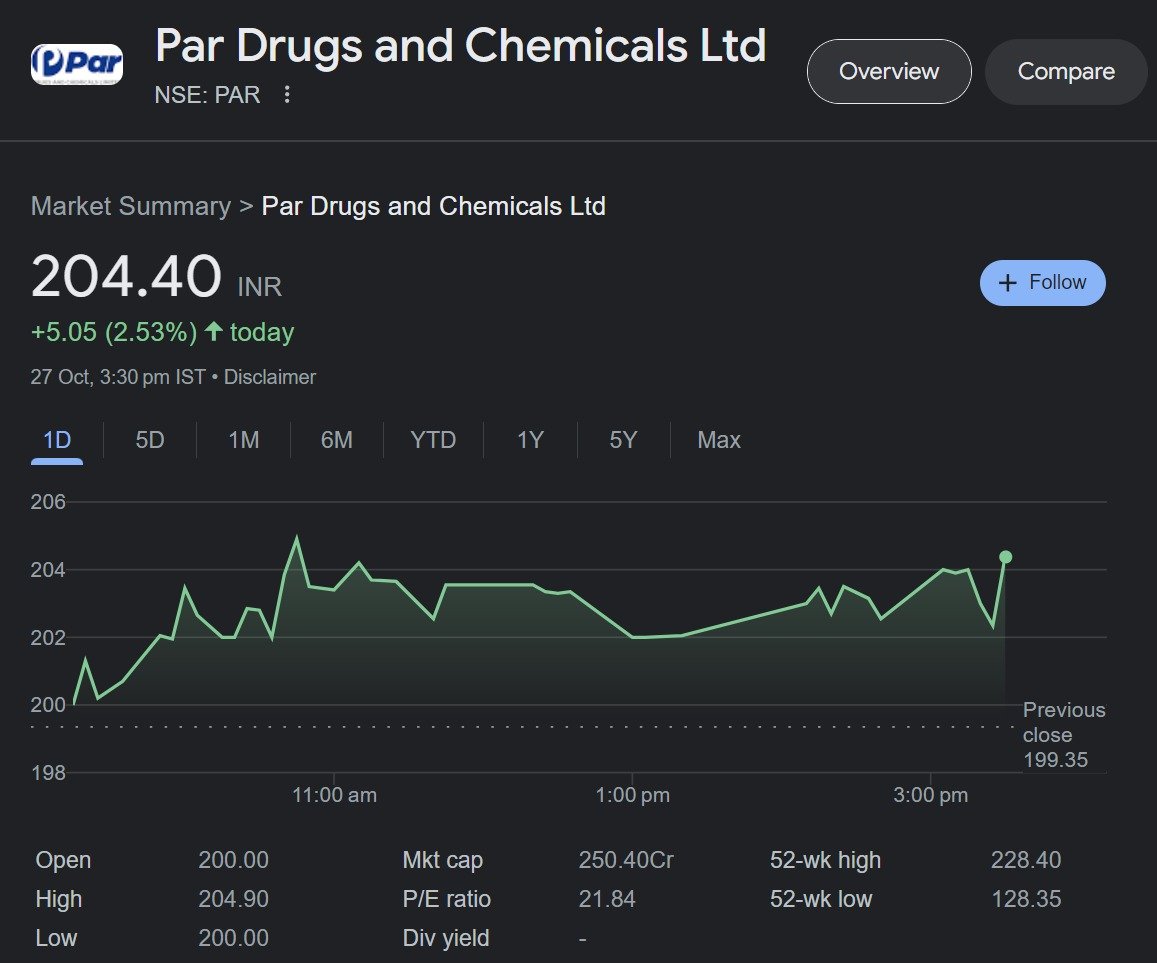The image size is (1157, 963).
Task: Click the 206 y-axis label
Action: click(x=48, y=502)
